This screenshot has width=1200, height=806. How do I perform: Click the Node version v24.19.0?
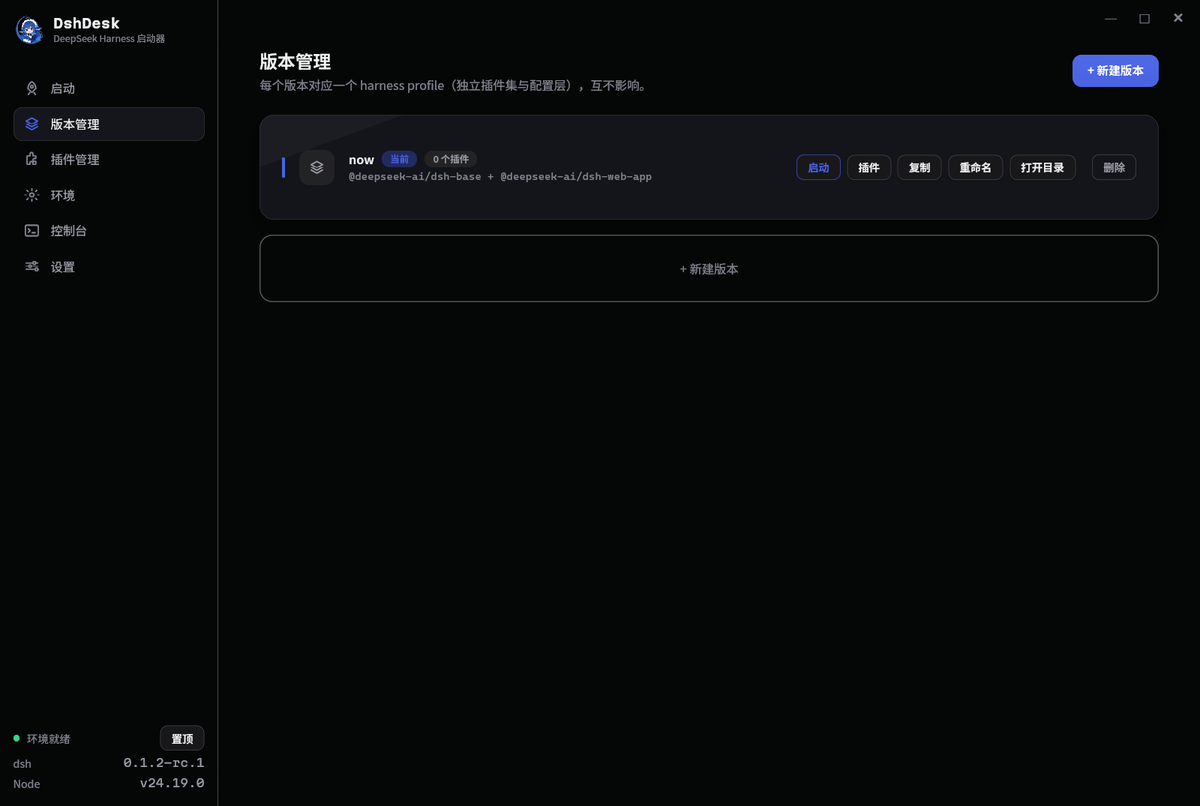coord(172,783)
